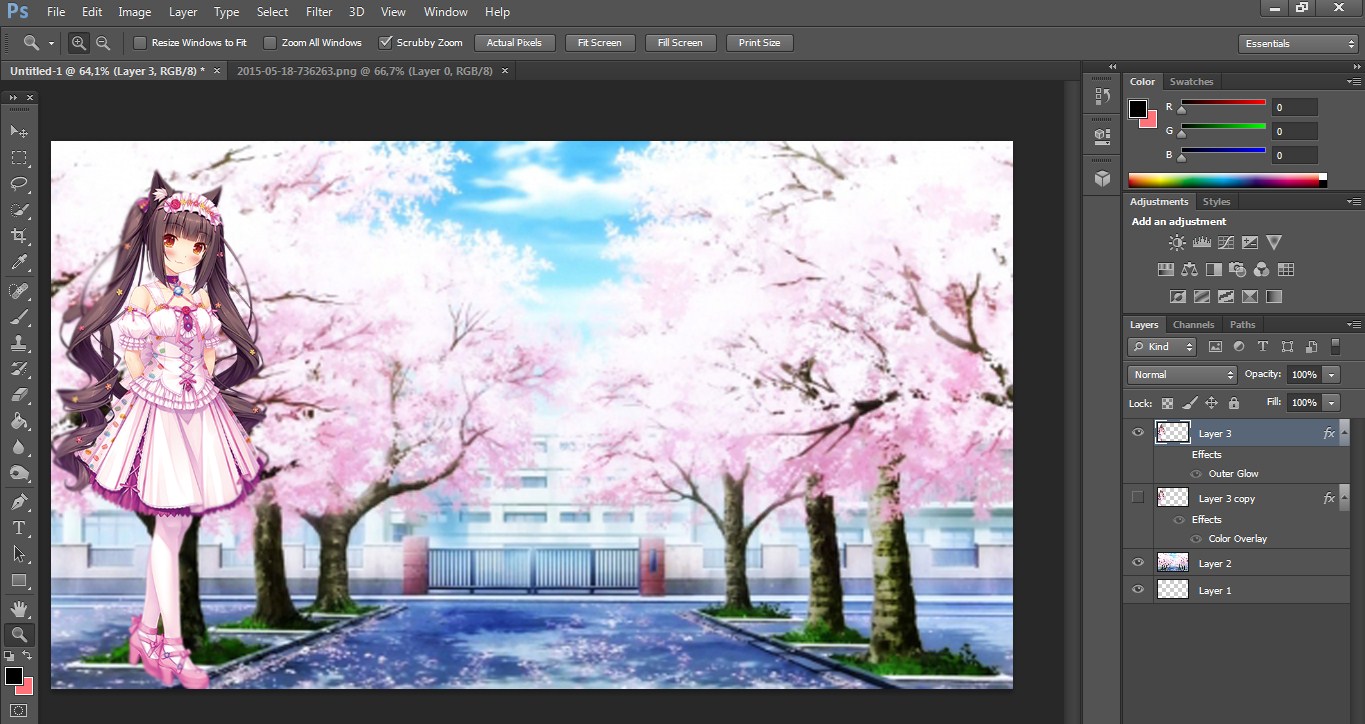Image resolution: width=1365 pixels, height=724 pixels.
Task: Switch to the Channels tab
Action: coord(1193,324)
